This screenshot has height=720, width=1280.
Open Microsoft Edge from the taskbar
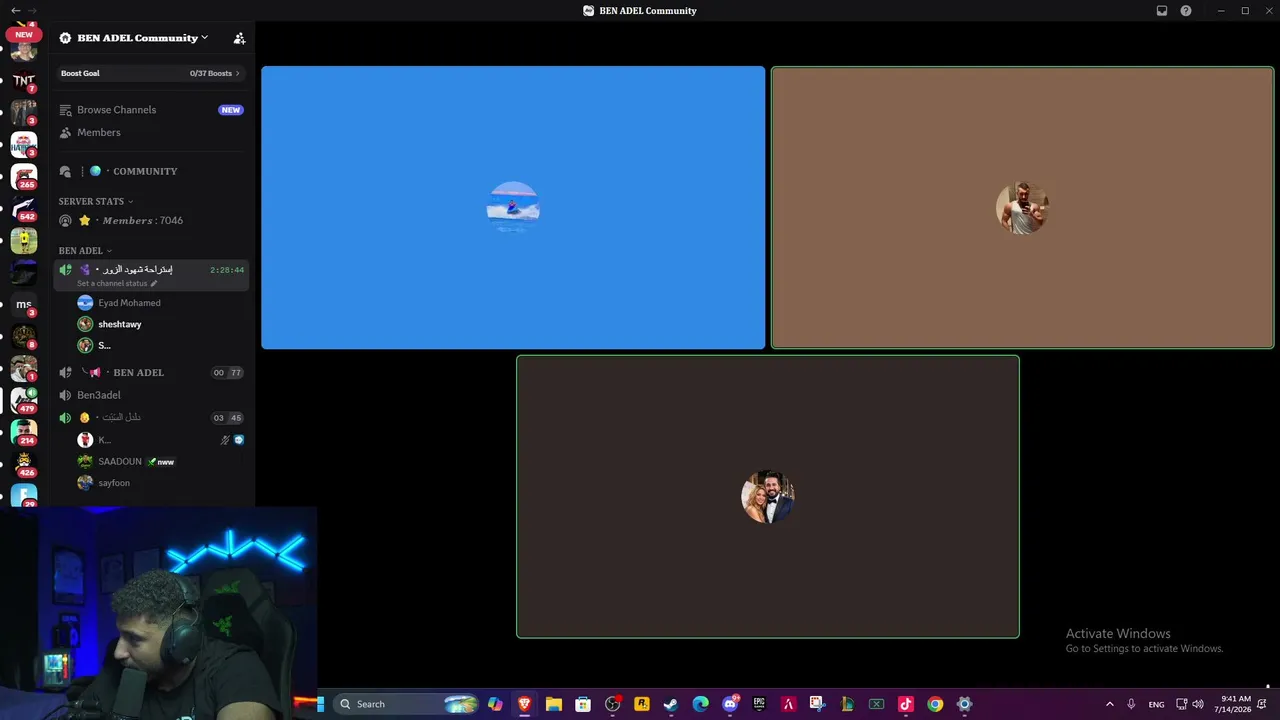click(x=701, y=704)
